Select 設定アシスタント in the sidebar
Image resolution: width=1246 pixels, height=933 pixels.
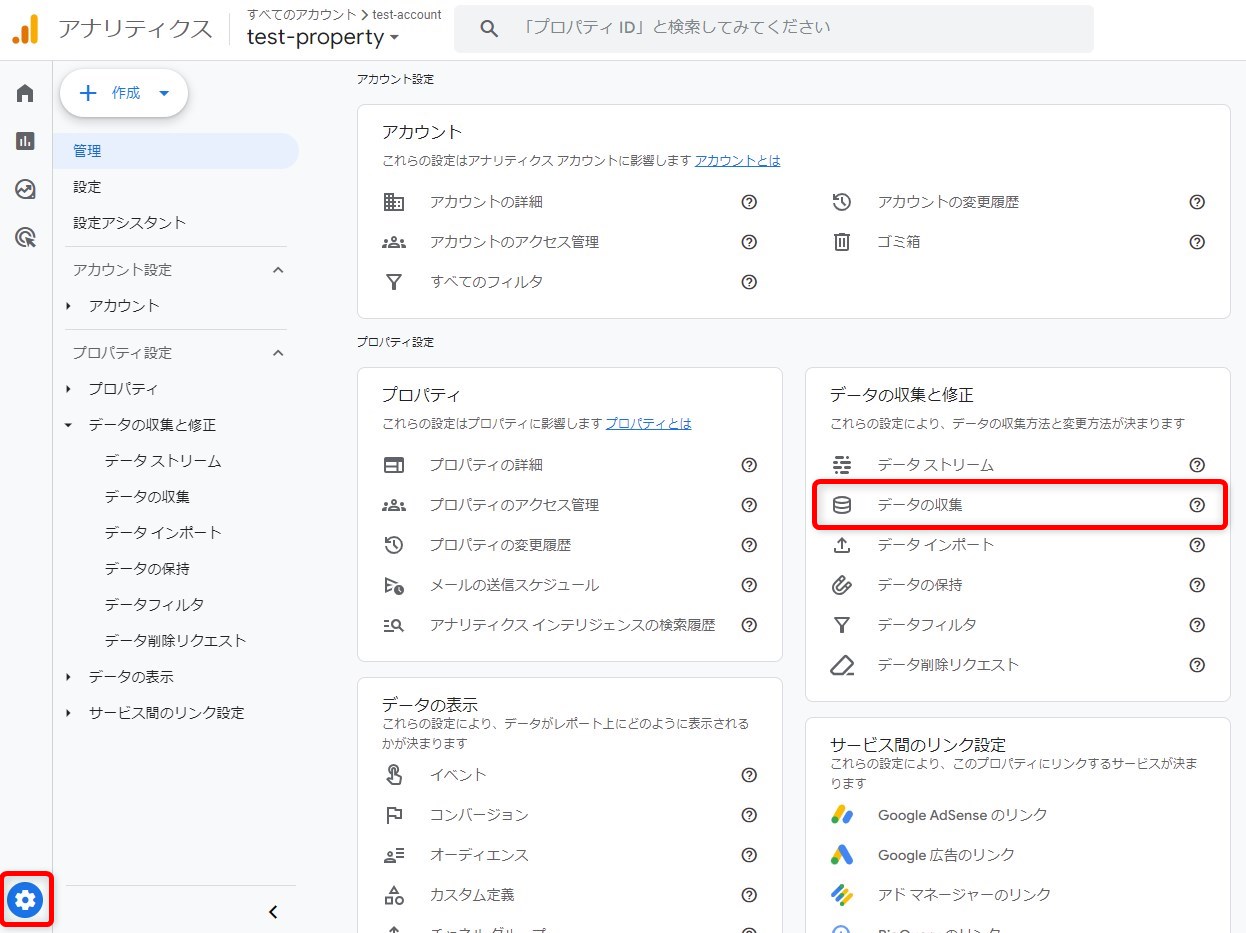click(130, 223)
